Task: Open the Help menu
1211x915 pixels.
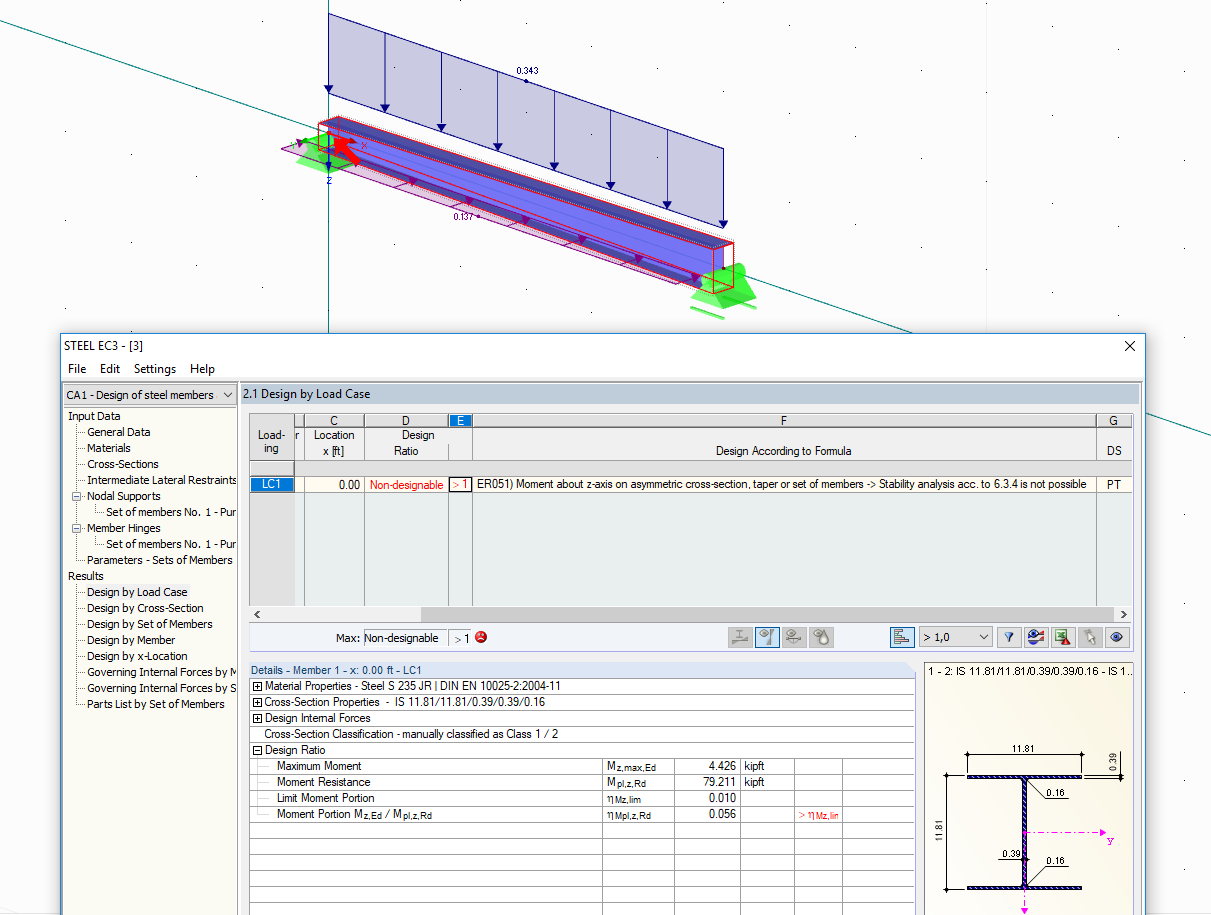Action: click(x=202, y=369)
